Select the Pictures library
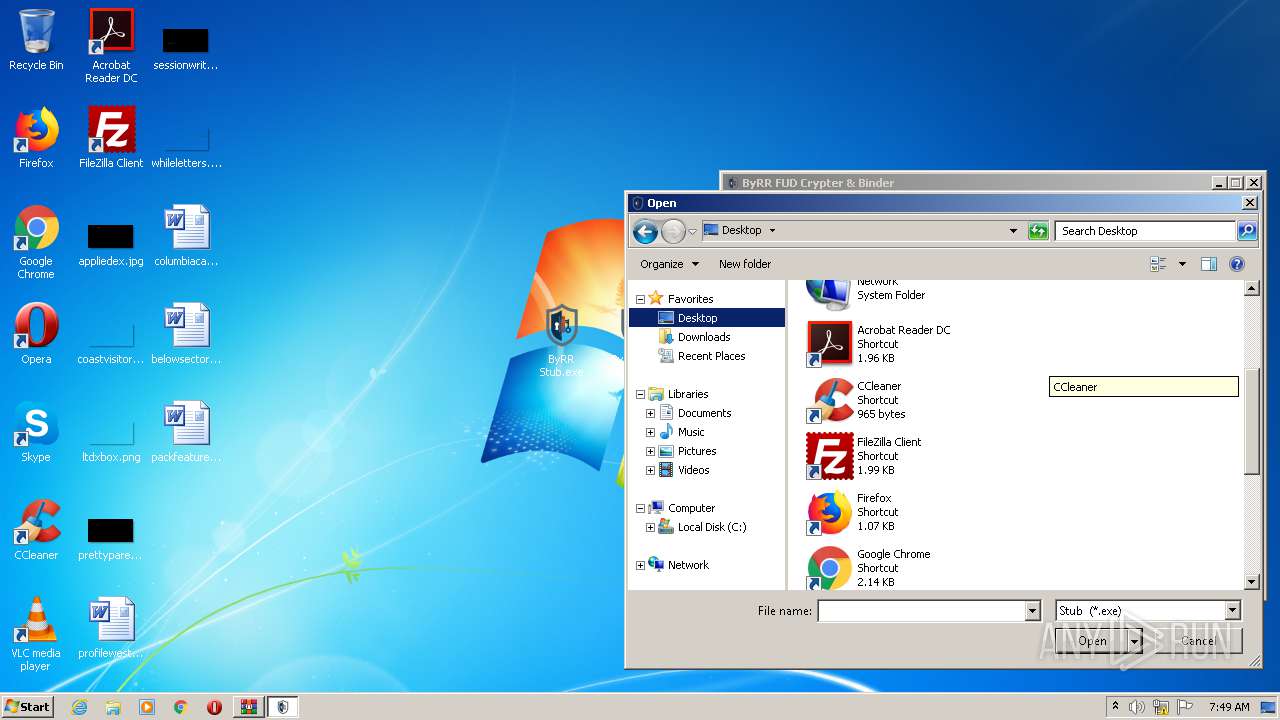This screenshot has width=1280, height=720. point(696,451)
